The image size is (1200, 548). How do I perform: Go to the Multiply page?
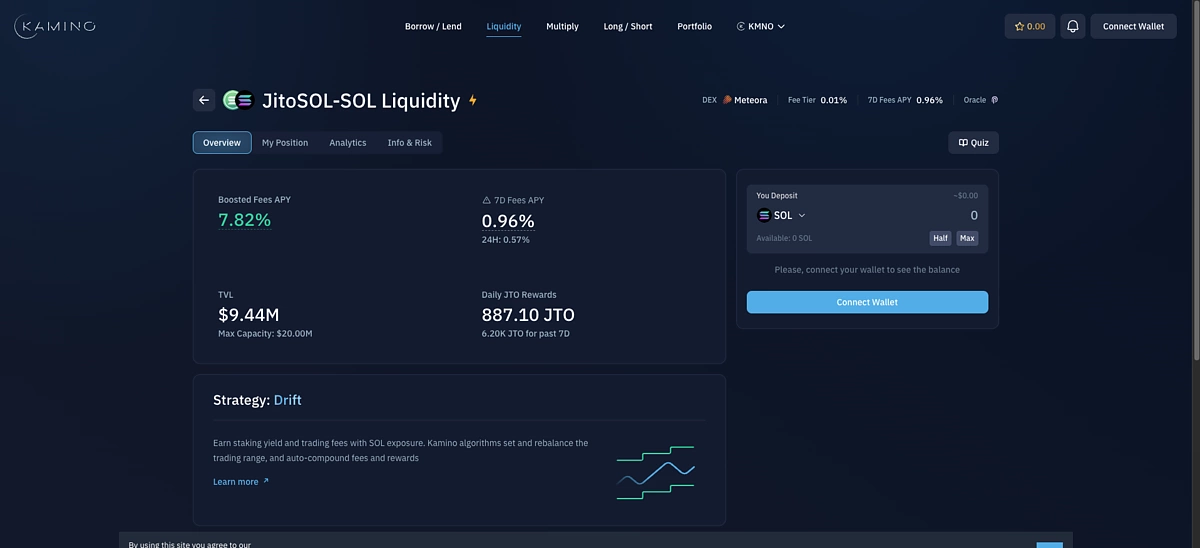(562, 26)
